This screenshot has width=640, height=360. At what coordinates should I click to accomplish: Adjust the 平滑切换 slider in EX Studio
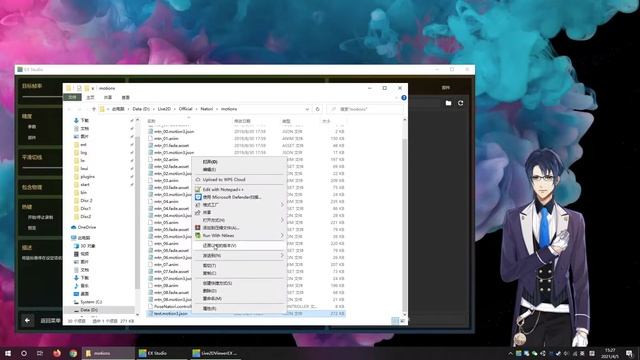pos(42,168)
